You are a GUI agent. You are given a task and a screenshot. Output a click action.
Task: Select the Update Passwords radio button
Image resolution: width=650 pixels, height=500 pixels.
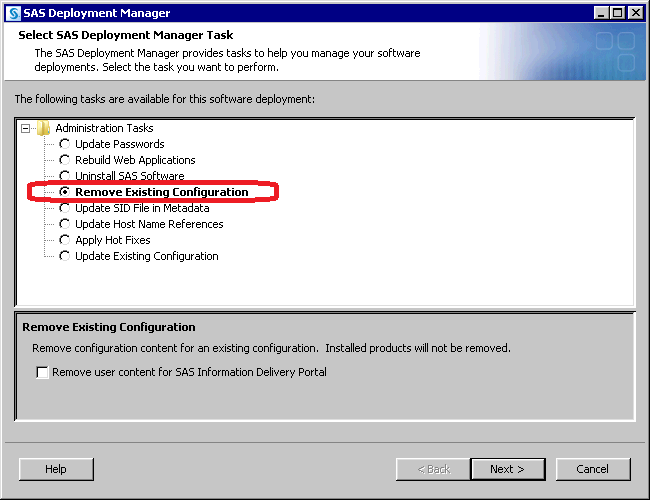coord(65,144)
